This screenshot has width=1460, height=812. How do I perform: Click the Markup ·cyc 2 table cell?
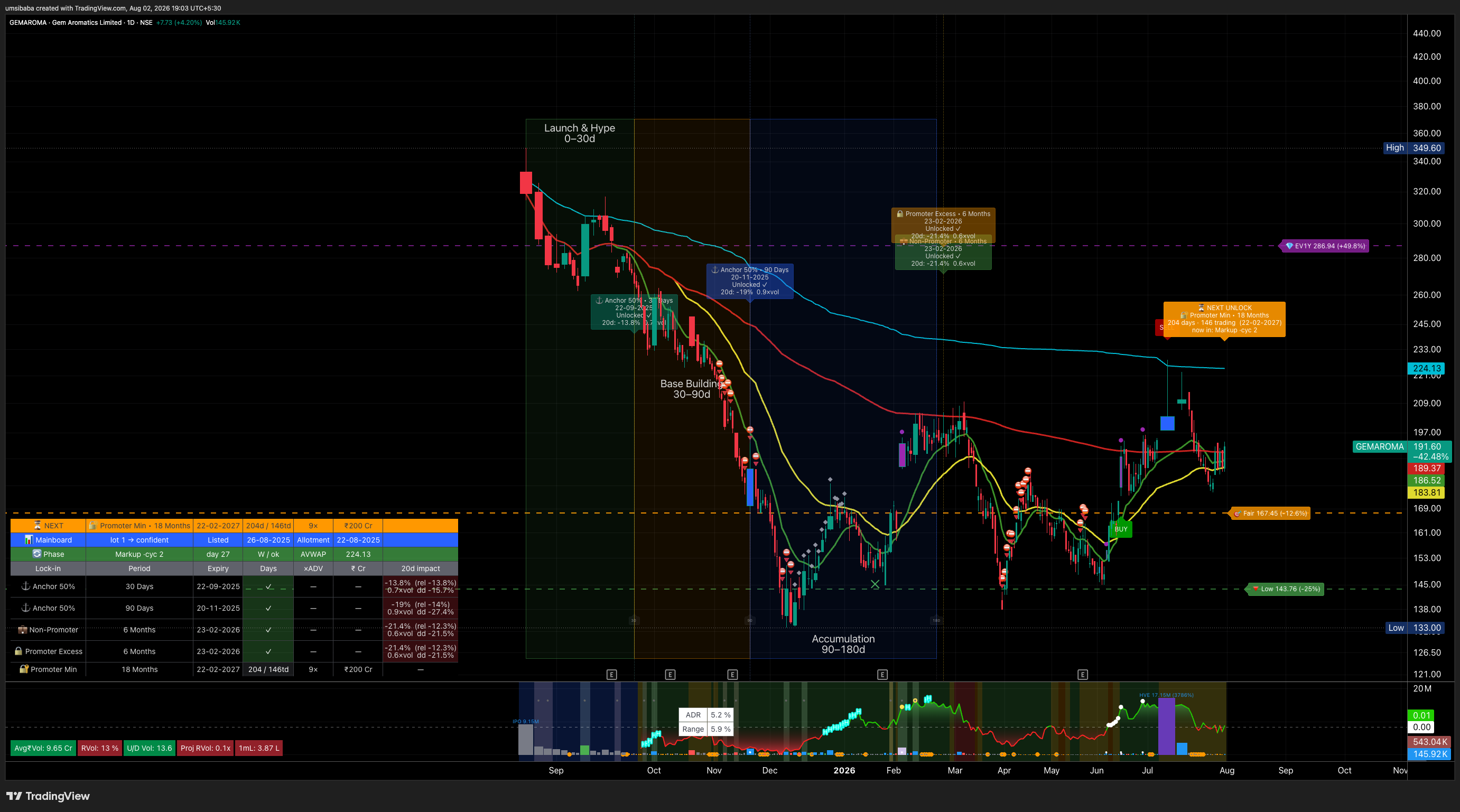(x=140, y=554)
